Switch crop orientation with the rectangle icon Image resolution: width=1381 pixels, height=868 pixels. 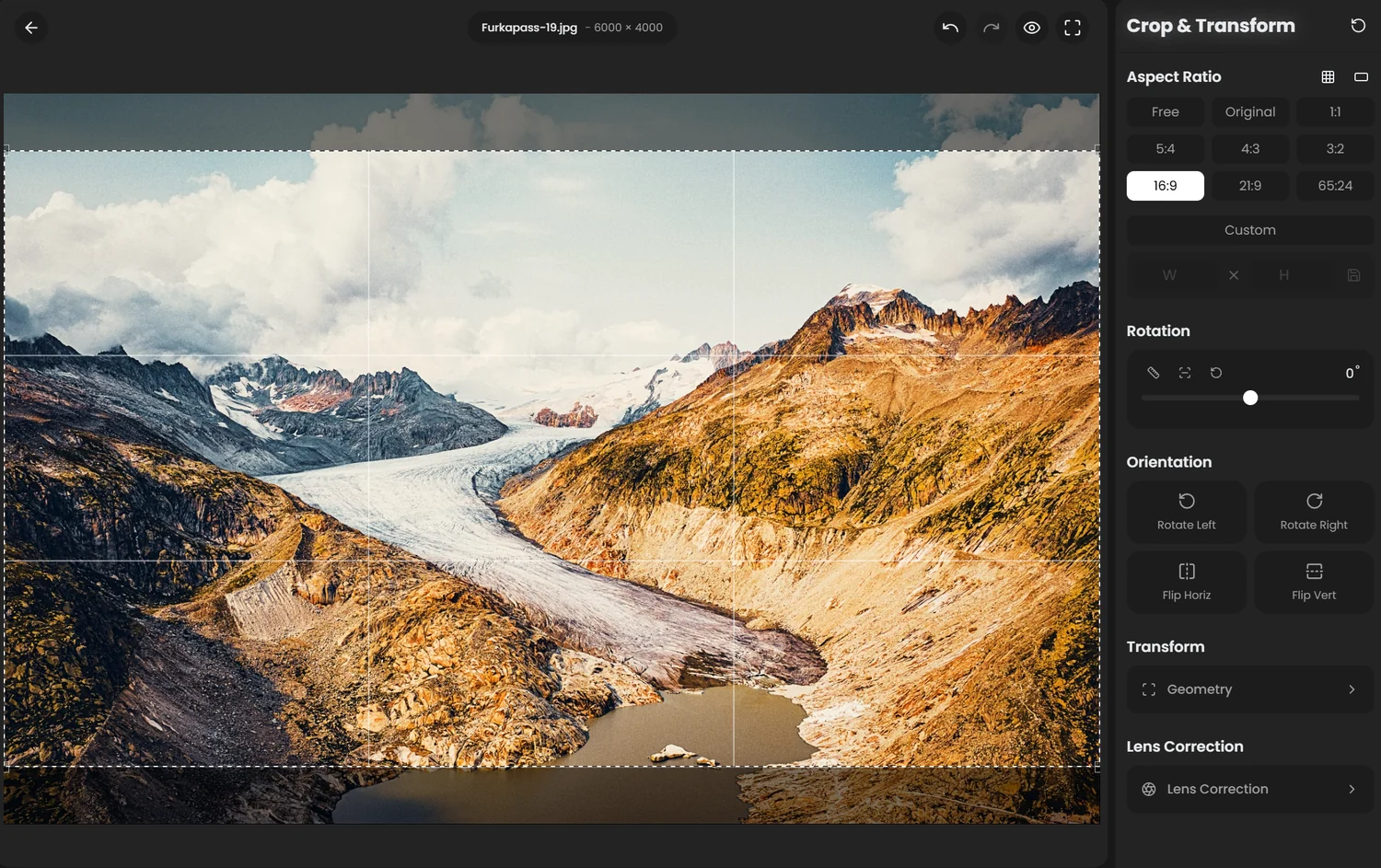(1361, 77)
